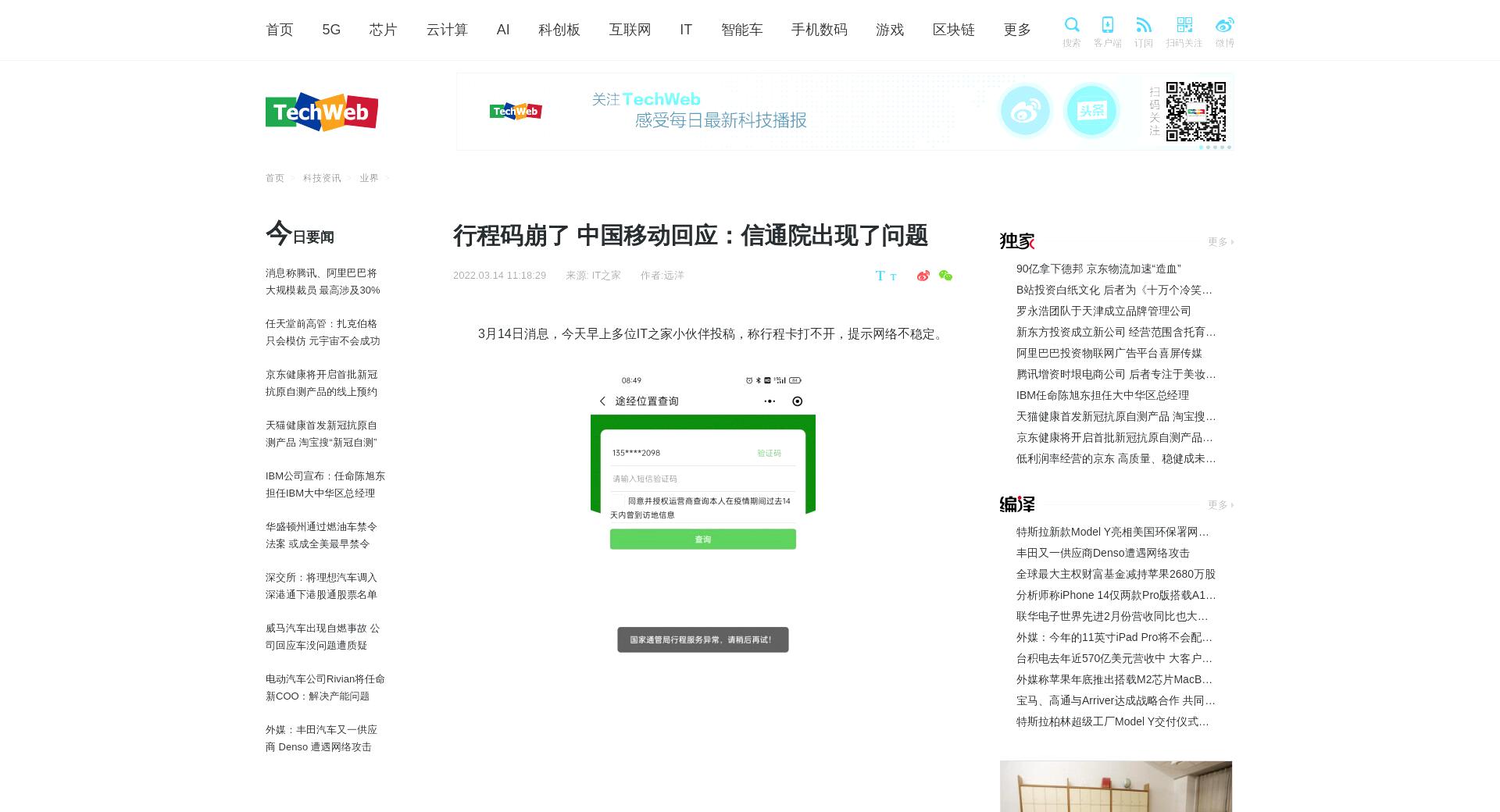
Task: Click the round Weibo icon in banner
Action: pos(1025,111)
